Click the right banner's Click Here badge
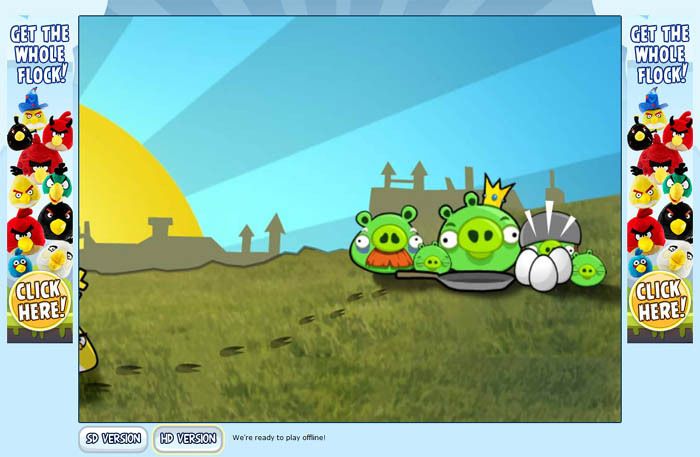 pyautogui.click(x=660, y=301)
